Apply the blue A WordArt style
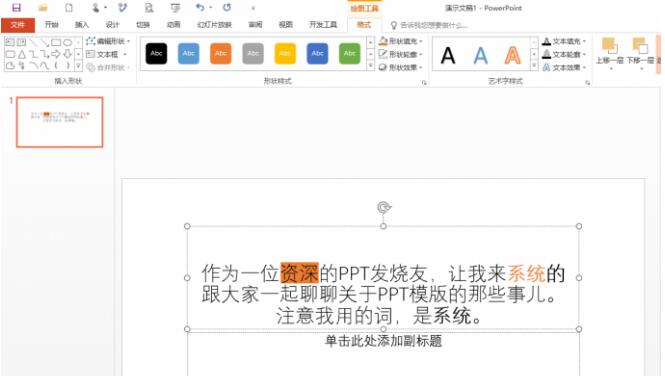 point(481,56)
